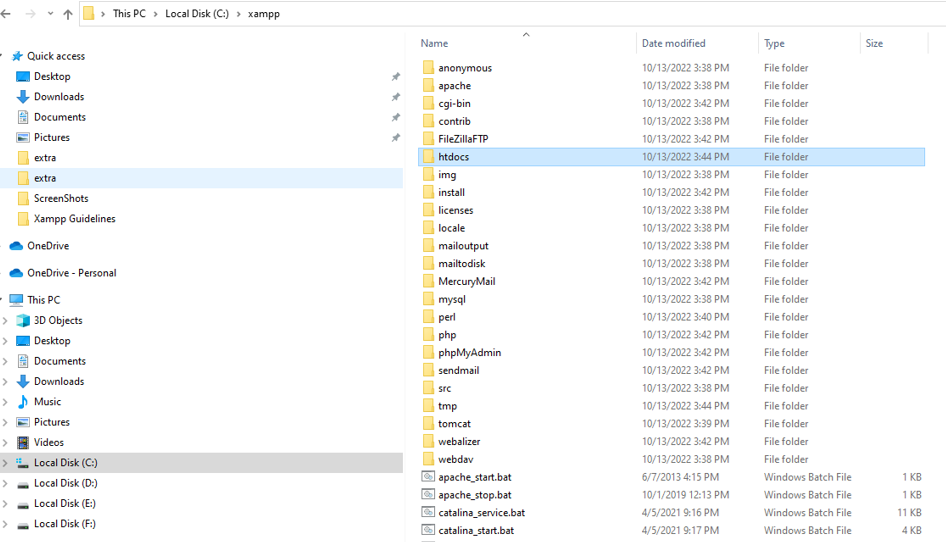Select the apache folder
Image resolution: width=946 pixels, height=542 pixels.
tap(454, 86)
